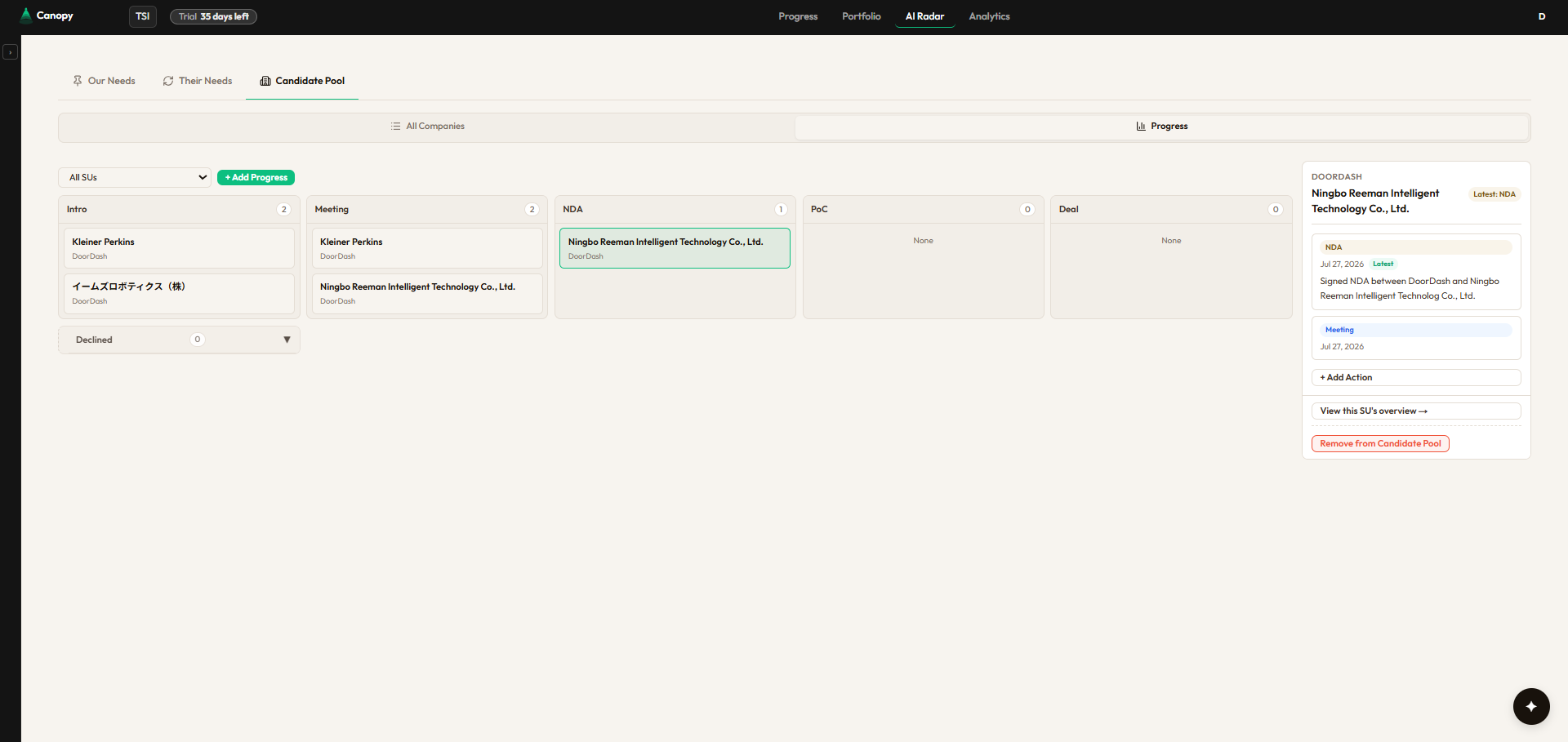
Task: Open the NDA action entry in detail panel
Action: (1416, 273)
